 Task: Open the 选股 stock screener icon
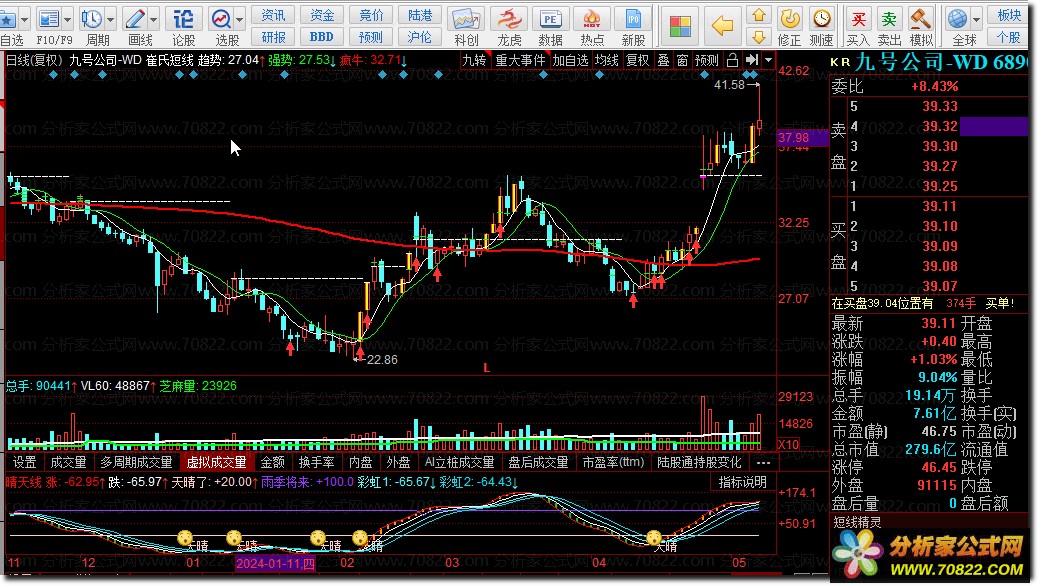222,19
